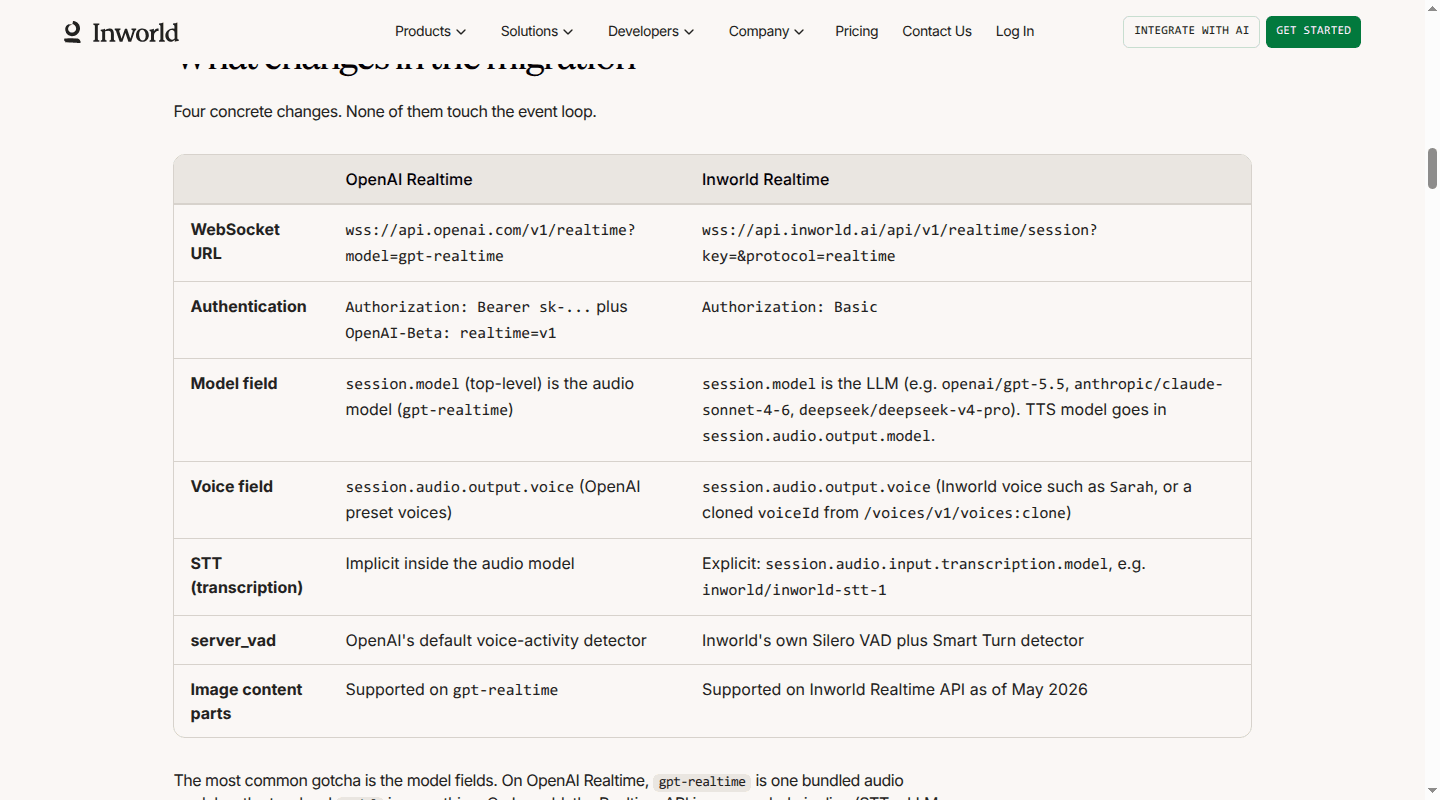Click the Integrate with AI button

(1191, 31)
